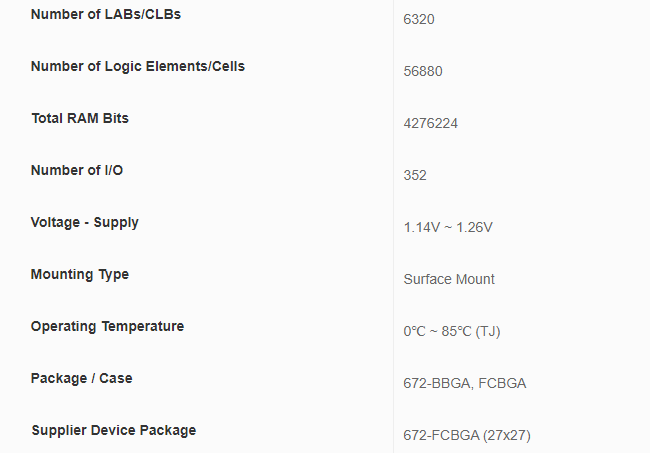The width and height of the screenshot is (650, 453).
Task: Click the Number of Logic Elements/Cells label
Action: pyautogui.click(x=138, y=66)
